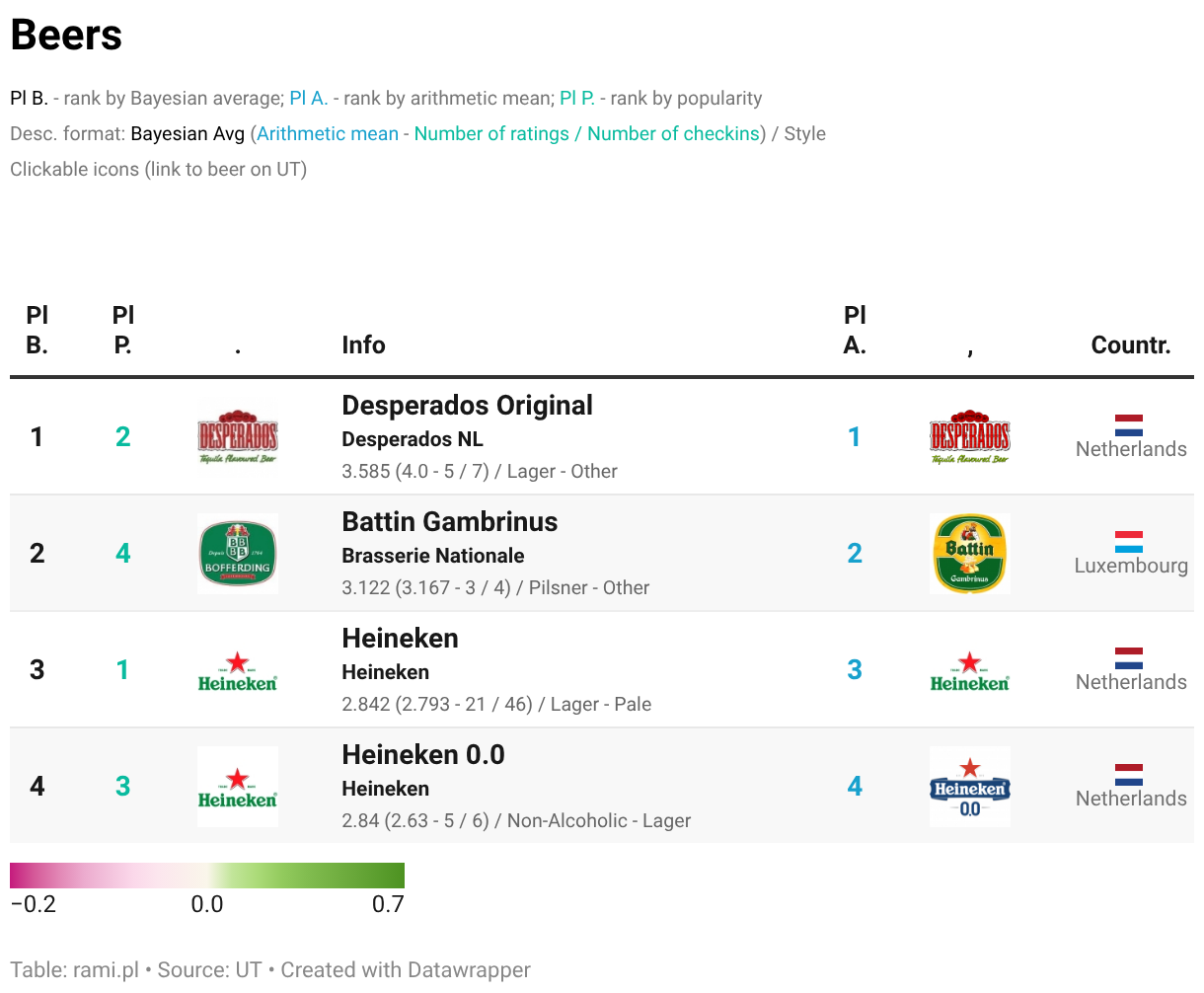This screenshot has width=1204, height=993.
Task: Click the Bofferding brewery logo
Action: pos(238,553)
